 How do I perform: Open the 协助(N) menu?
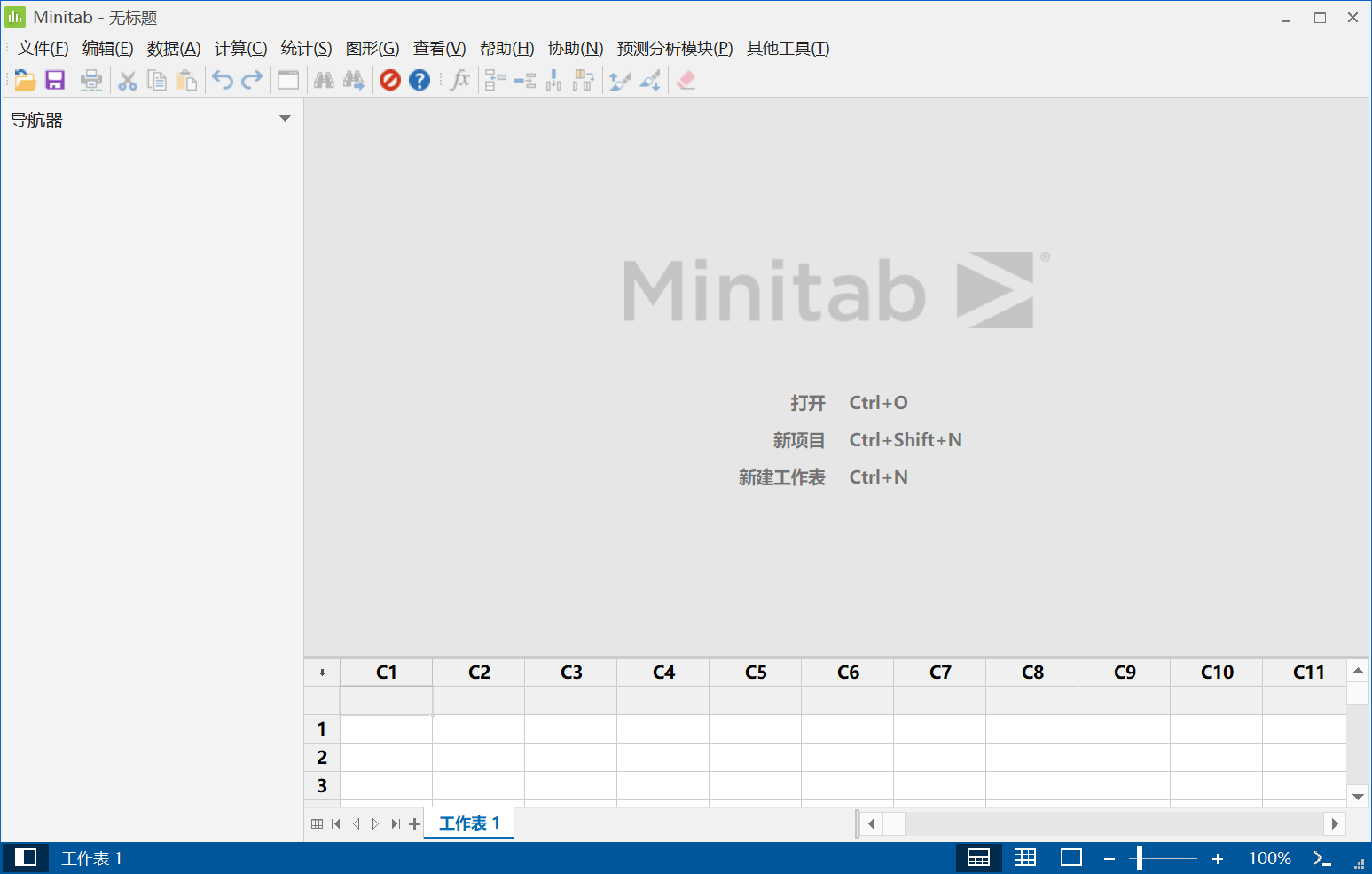tap(576, 49)
